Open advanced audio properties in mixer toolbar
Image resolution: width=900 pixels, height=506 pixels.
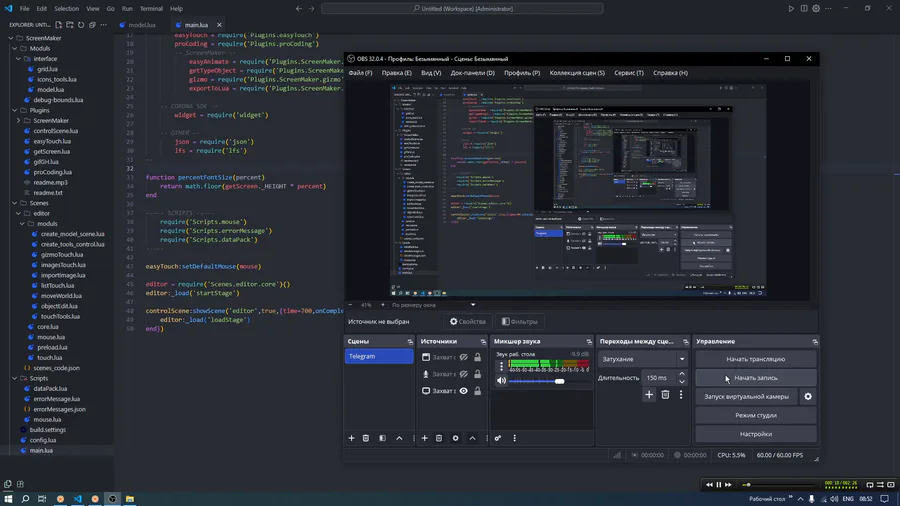tap(498, 438)
